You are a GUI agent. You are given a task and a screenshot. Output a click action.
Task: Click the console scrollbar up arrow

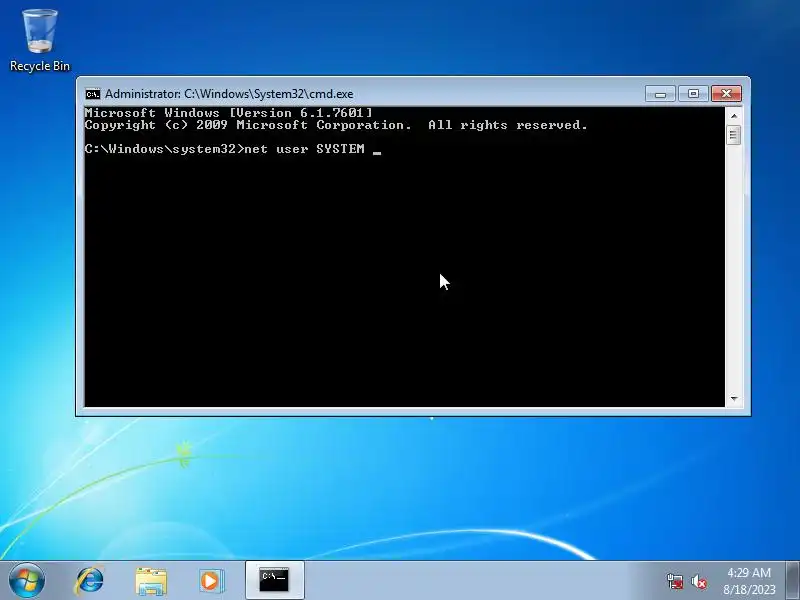coord(734,116)
